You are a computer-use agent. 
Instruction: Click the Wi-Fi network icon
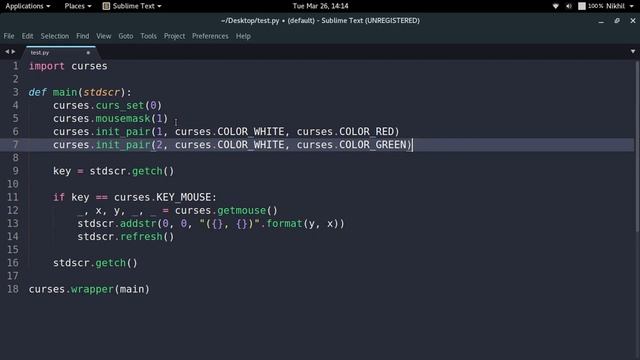[x=556, y=6]
